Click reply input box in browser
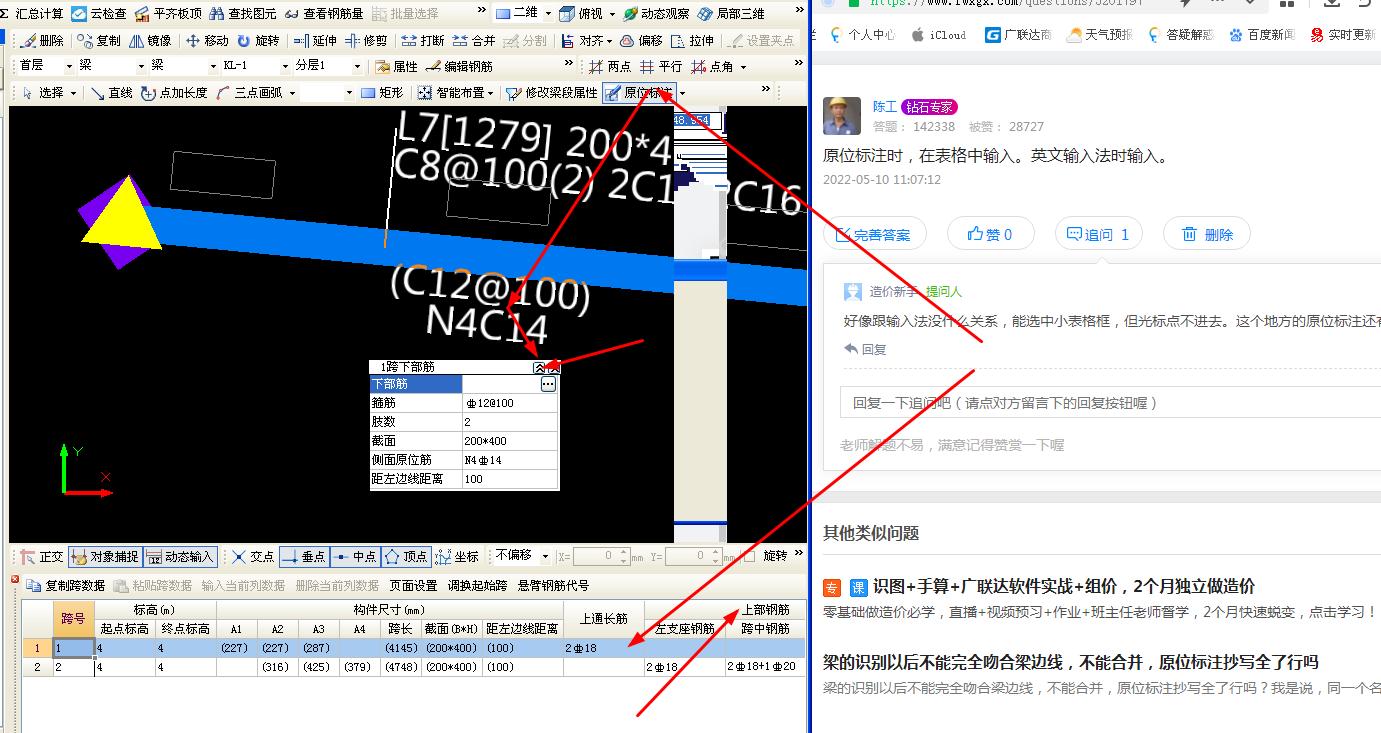The image size is (1381, 733). tap(1110, 403)
